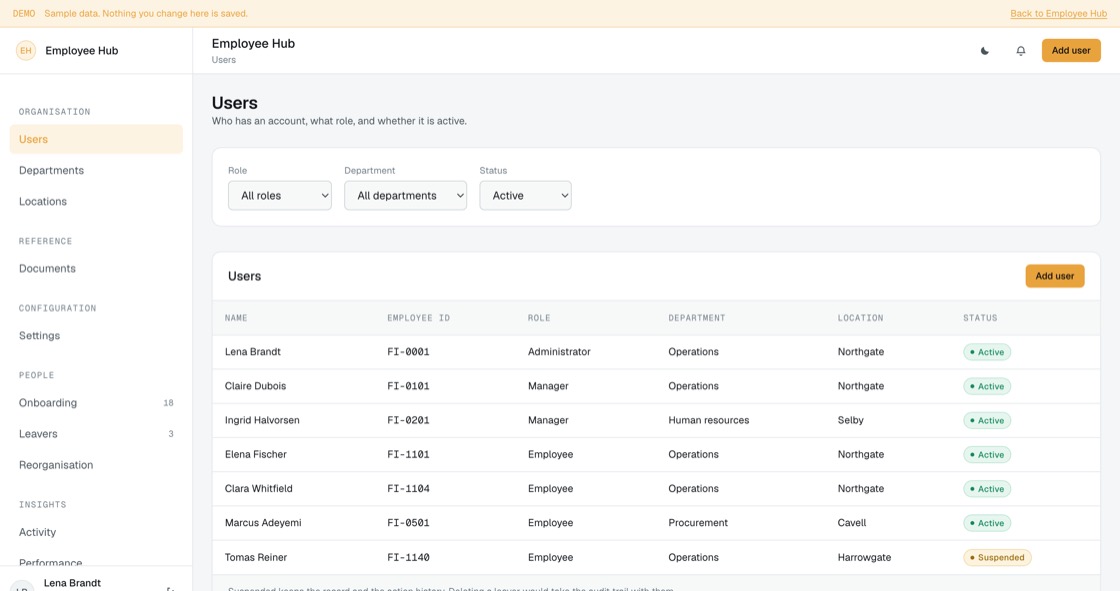Open the Status filter dropdown

coord(525,195)
